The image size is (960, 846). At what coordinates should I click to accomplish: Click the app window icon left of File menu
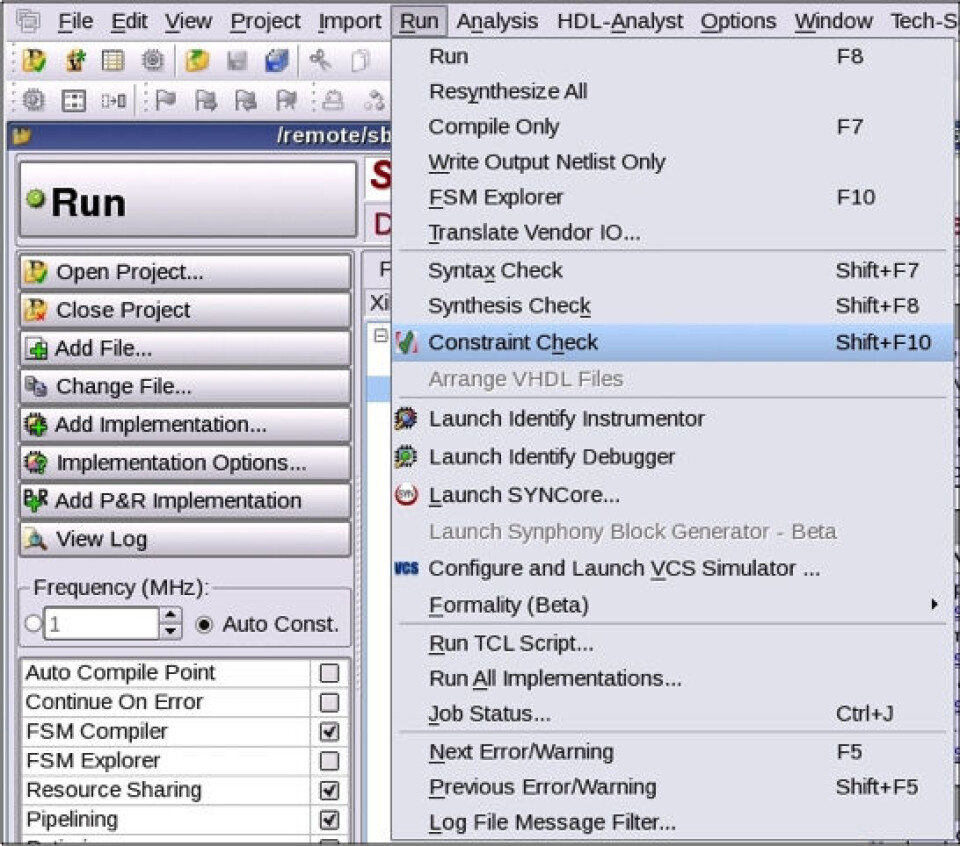coord(28,21)
